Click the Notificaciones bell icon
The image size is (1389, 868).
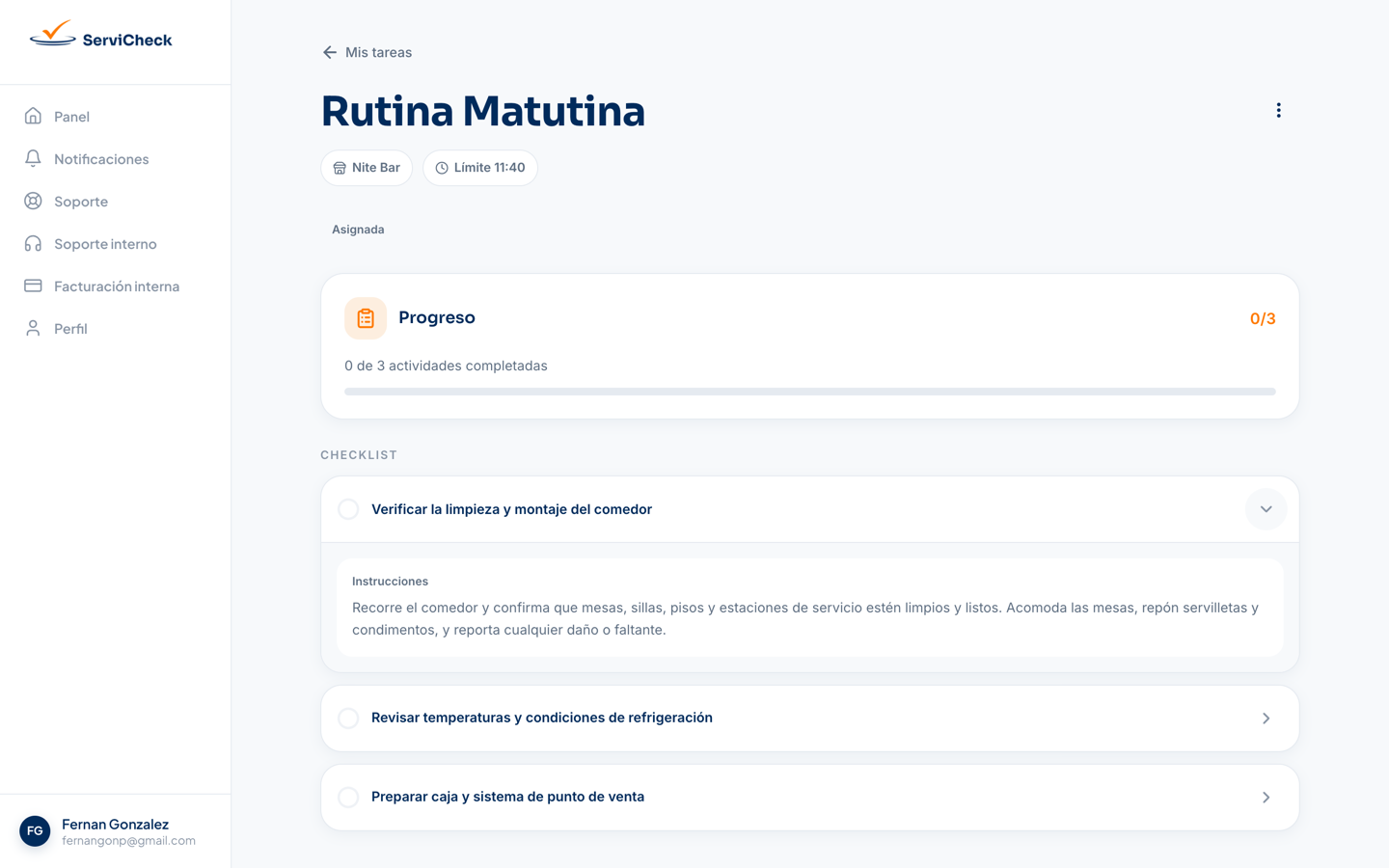point(33,158)
